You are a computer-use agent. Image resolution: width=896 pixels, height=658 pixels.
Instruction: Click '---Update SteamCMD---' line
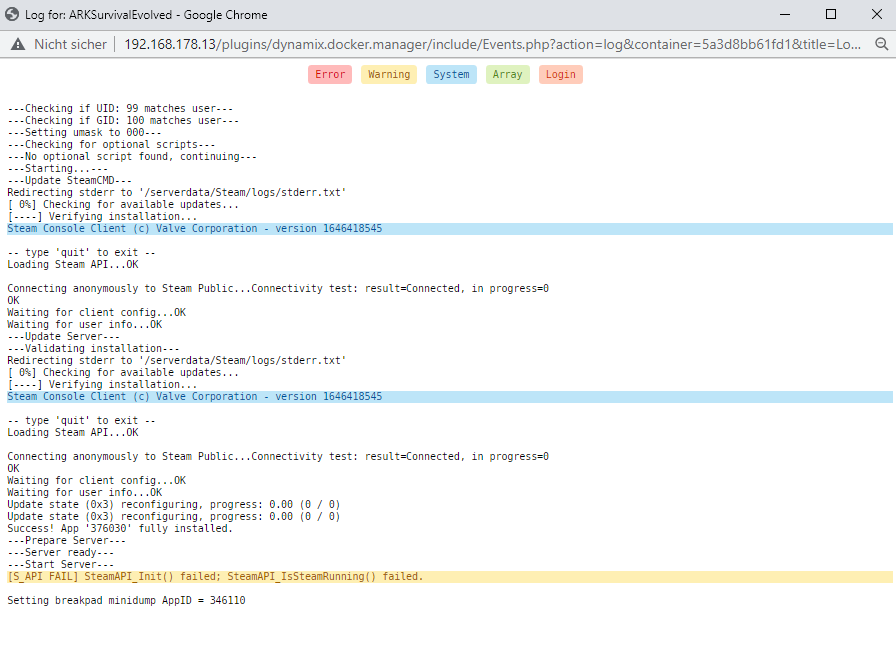69,180
